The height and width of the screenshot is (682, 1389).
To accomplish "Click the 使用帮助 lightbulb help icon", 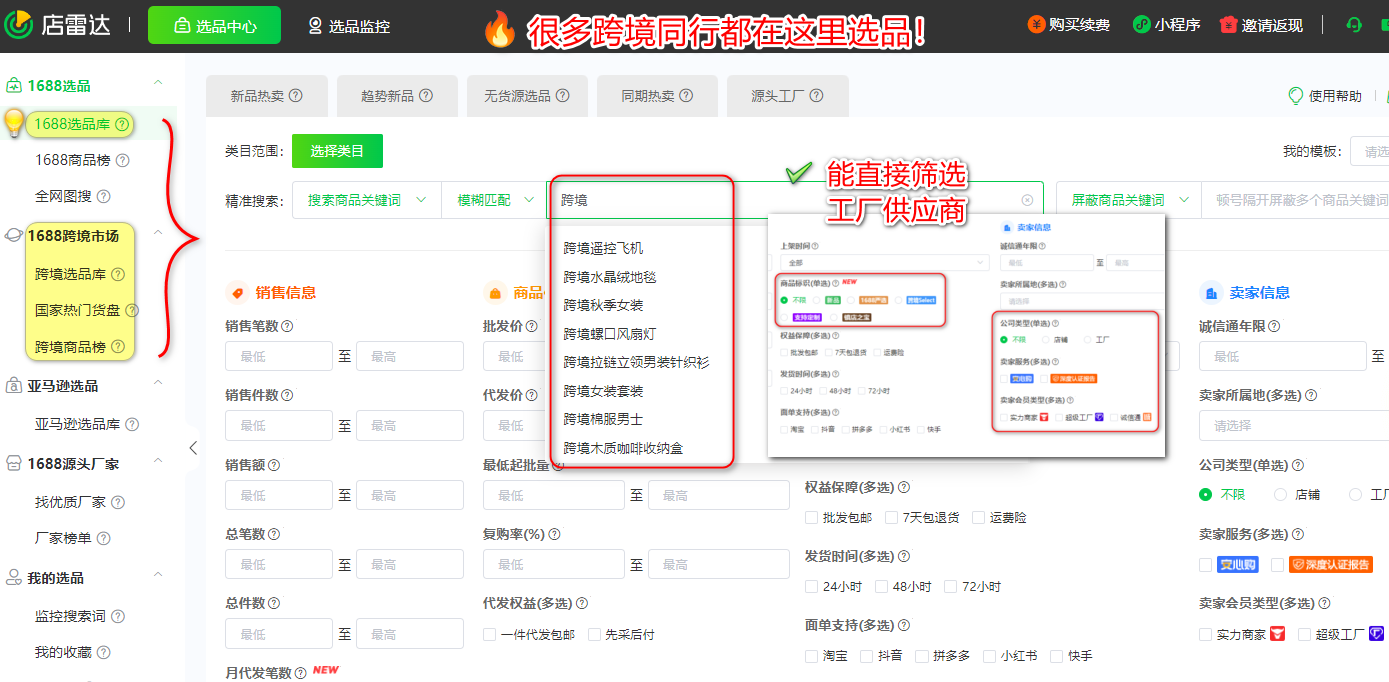I will (1294, 96).
